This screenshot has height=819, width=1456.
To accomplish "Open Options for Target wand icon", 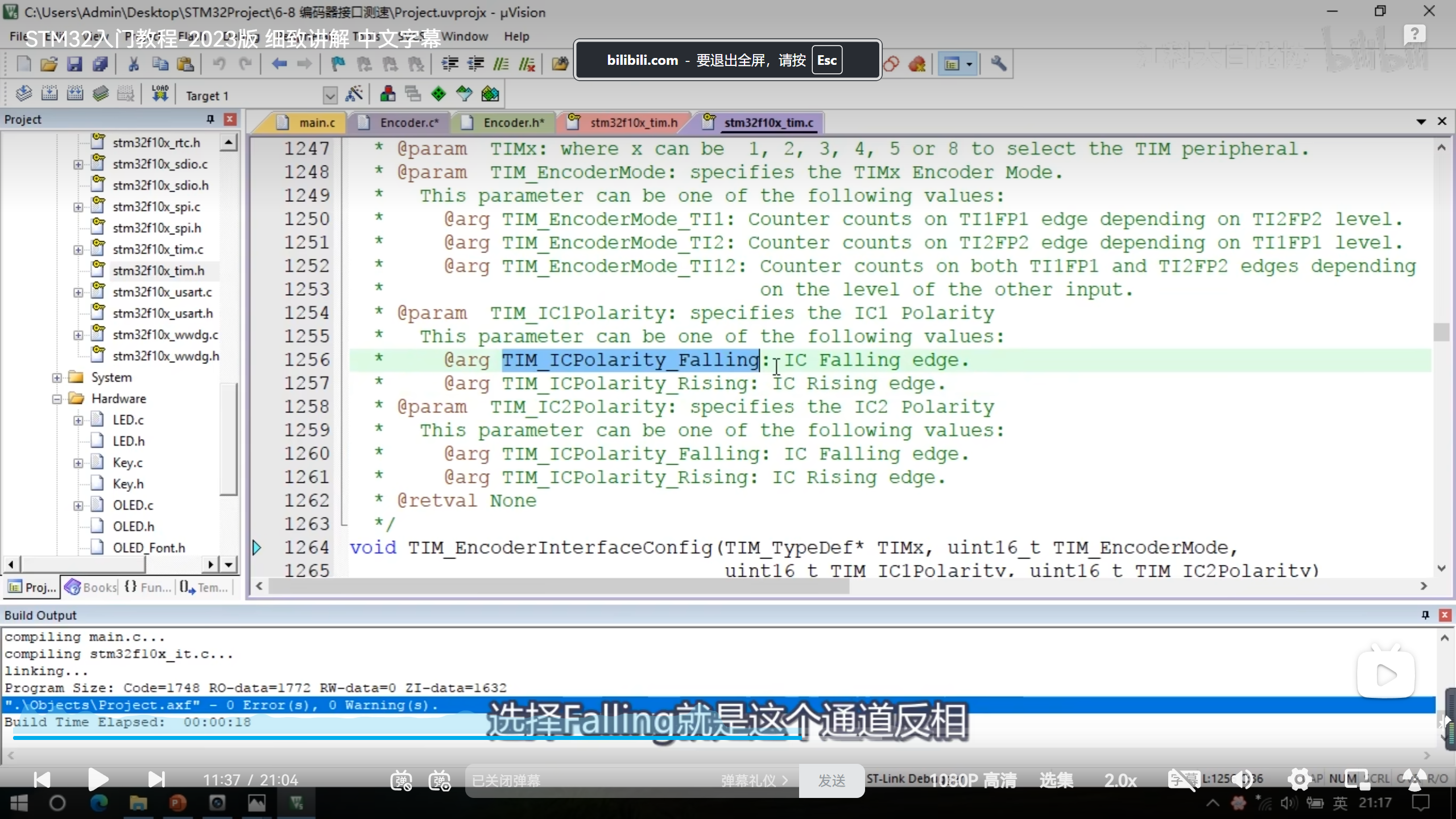I will click(354, 94).
